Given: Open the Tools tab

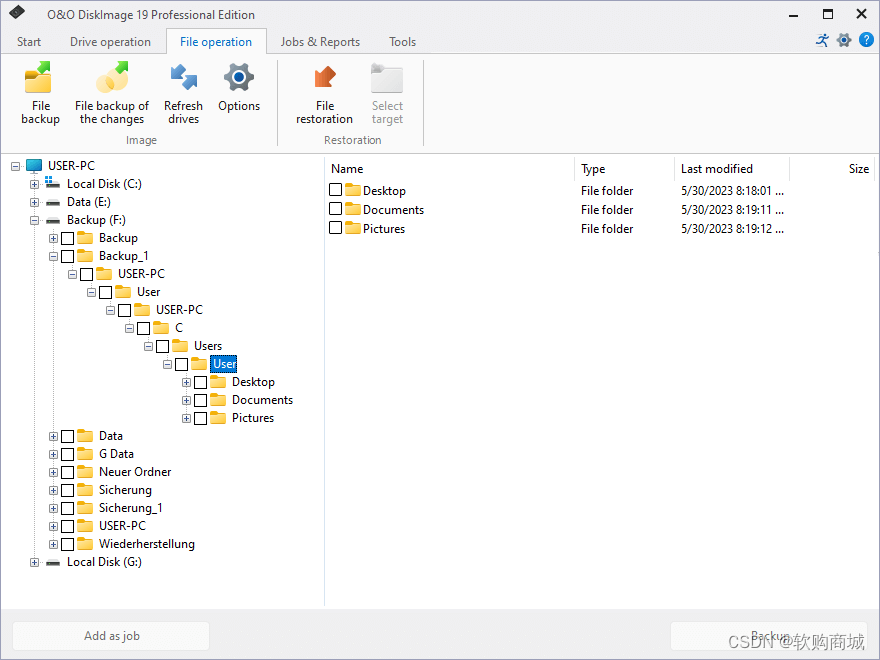Looking at the screenshot, I should 402,42.
